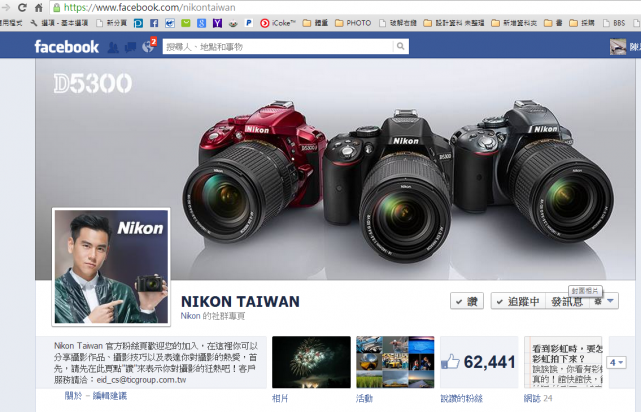Click the Facebook logo in the header
The width and height of the screenshot is (641, 412).
pos(67,47)
